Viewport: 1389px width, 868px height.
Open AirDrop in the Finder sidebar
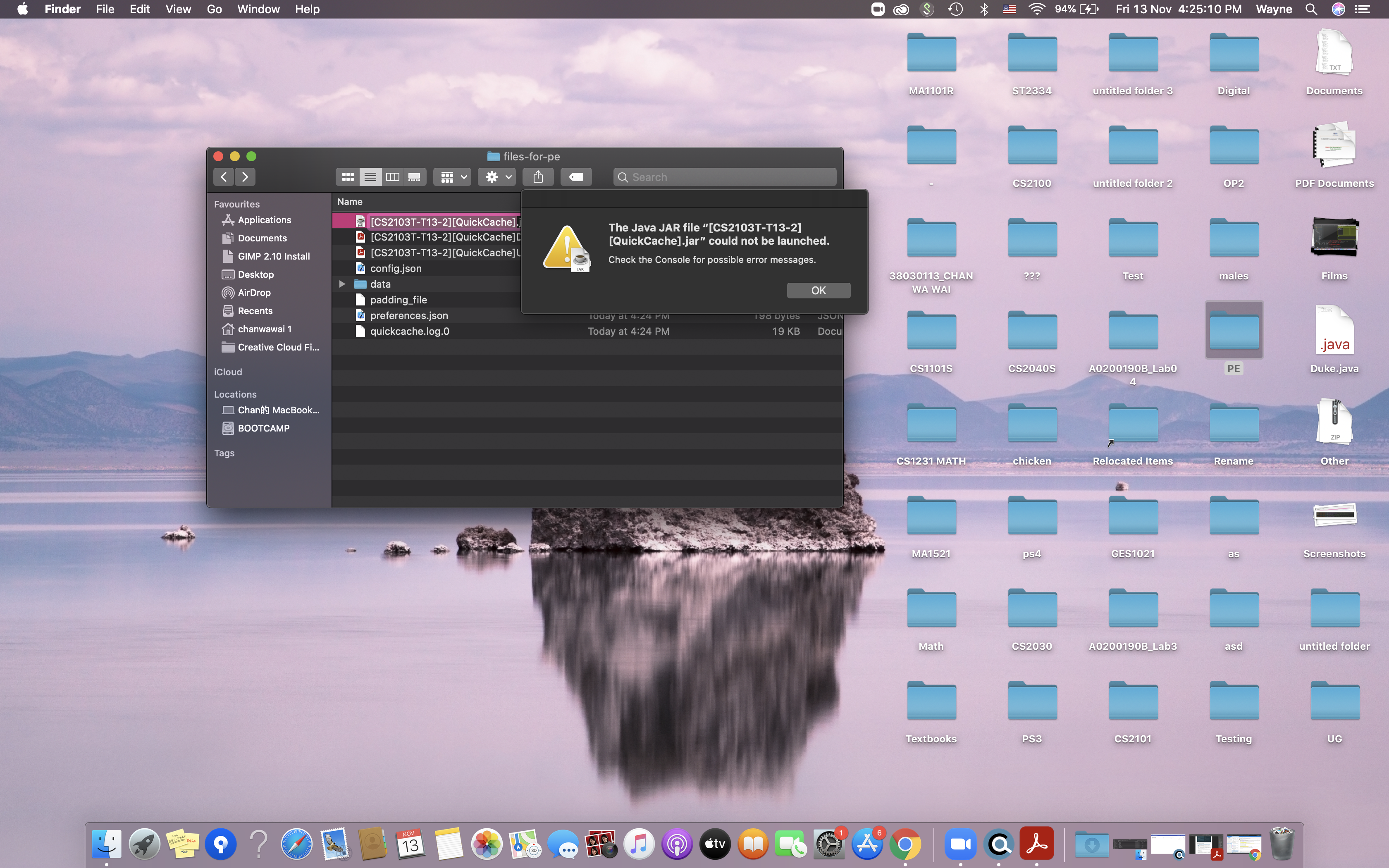(254, 293)
